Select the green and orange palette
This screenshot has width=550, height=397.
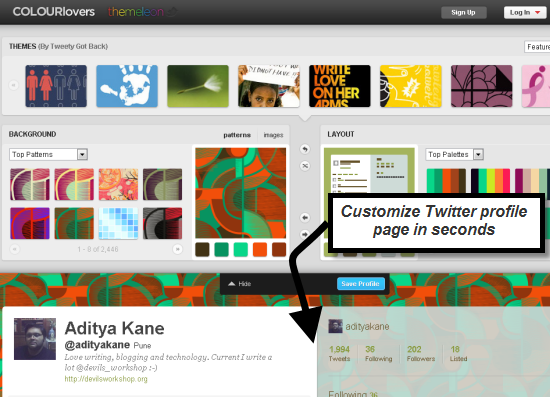[446, 181]
